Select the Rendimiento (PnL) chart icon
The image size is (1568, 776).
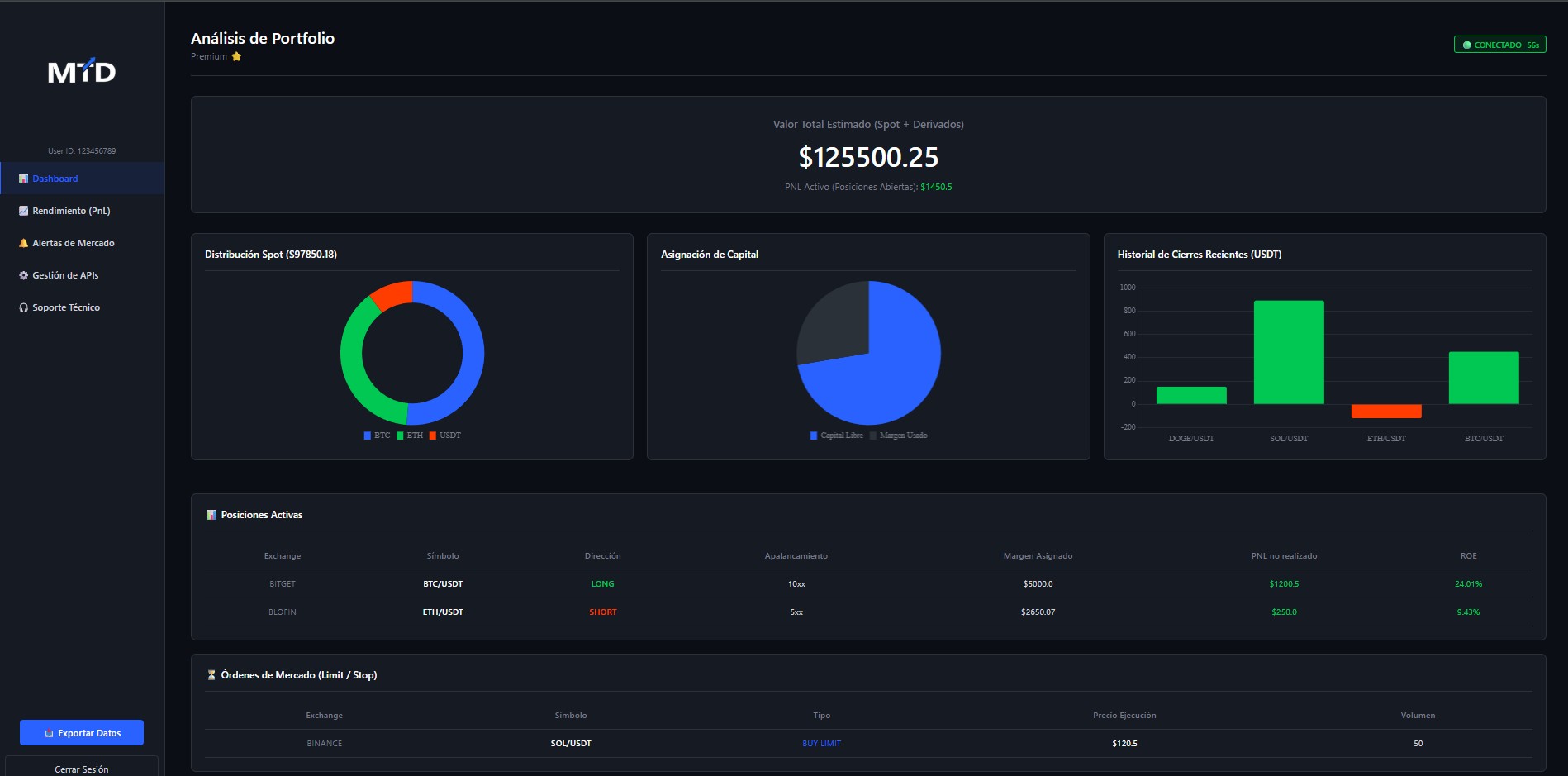point(23,211)
